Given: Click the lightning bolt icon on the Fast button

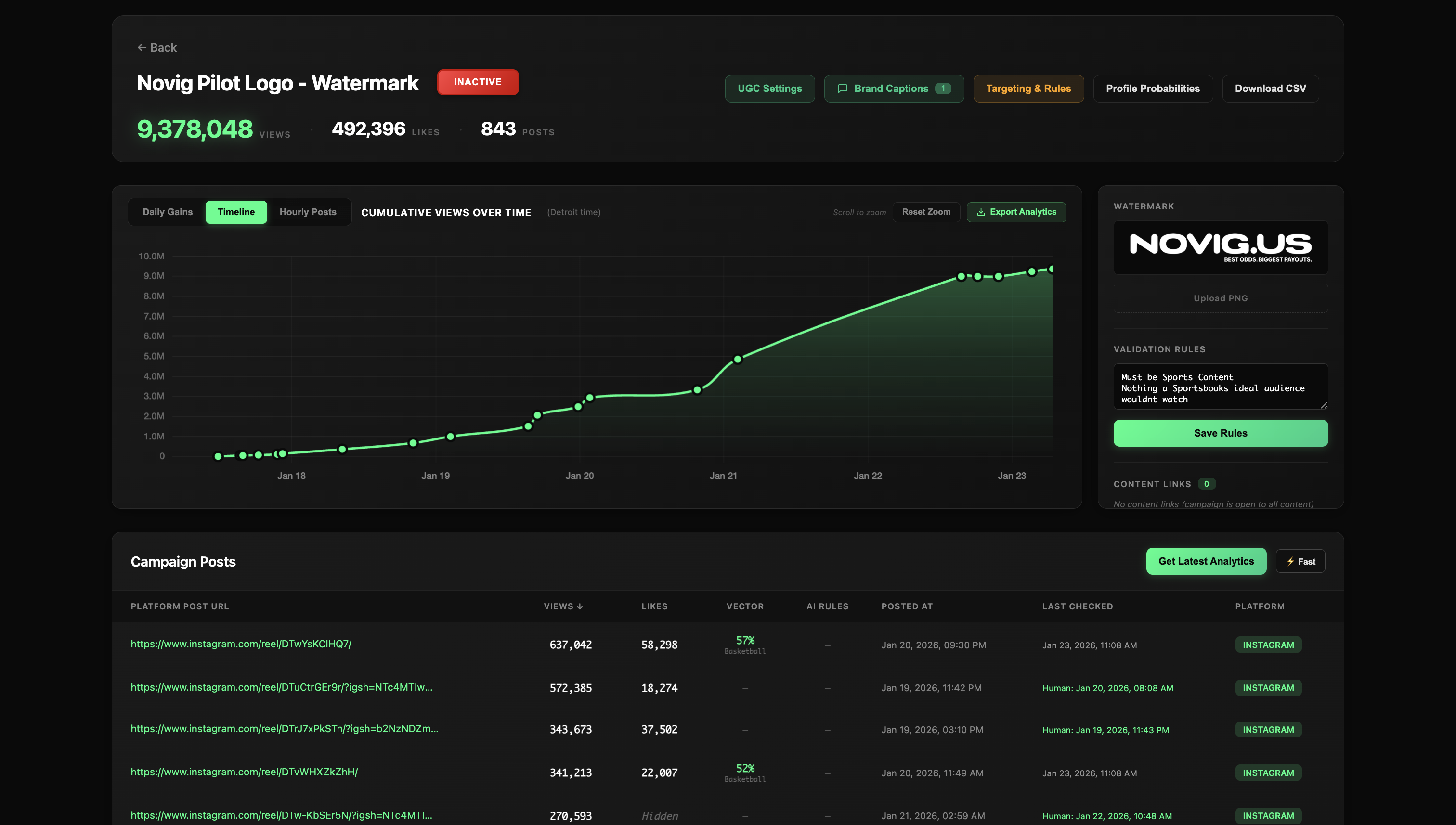Looking at the screenshot, I should click(1290, 561).
